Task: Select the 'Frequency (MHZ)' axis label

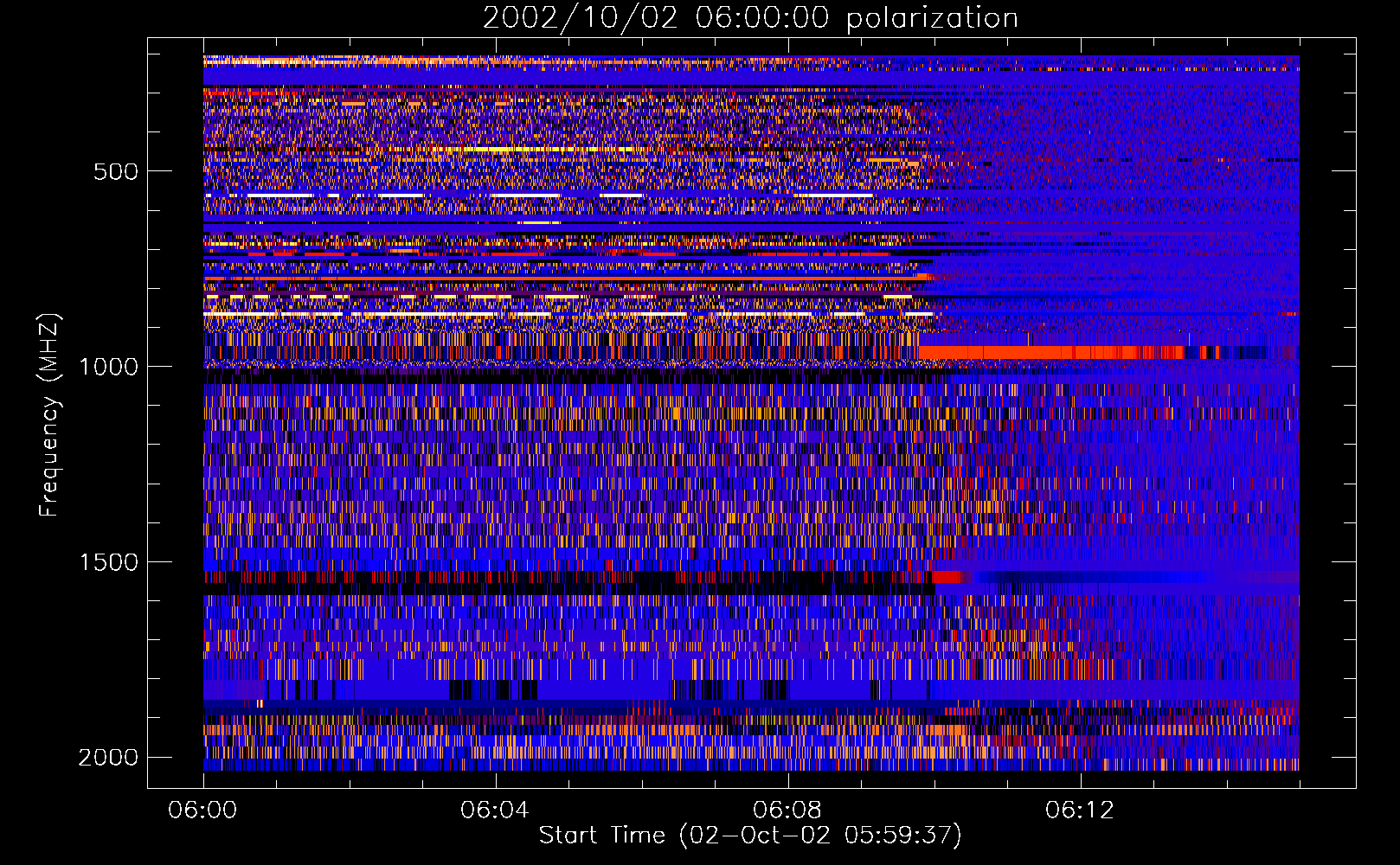Action: click(49, 415)
